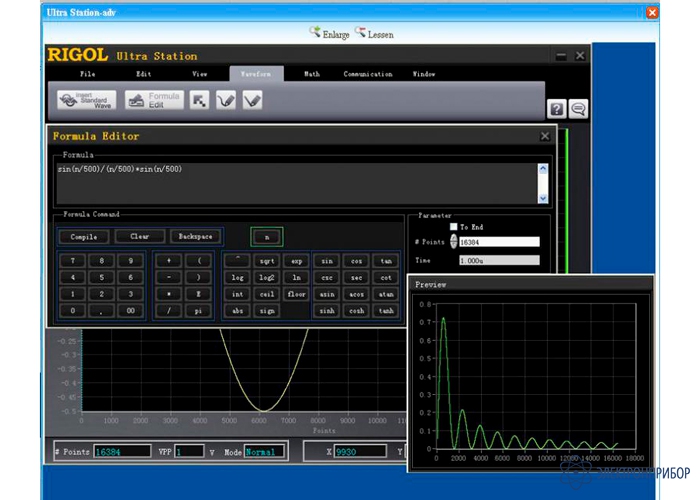The height and width of the screenshot is (500, 700).
Task: Insert the variable n into formula
Action: pyautogui.click(x=267, y=237)
